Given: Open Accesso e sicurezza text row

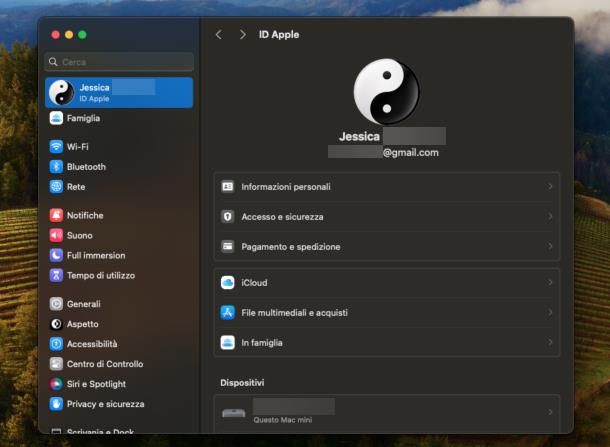Looking at the screenshot, I should coord(282,217).
